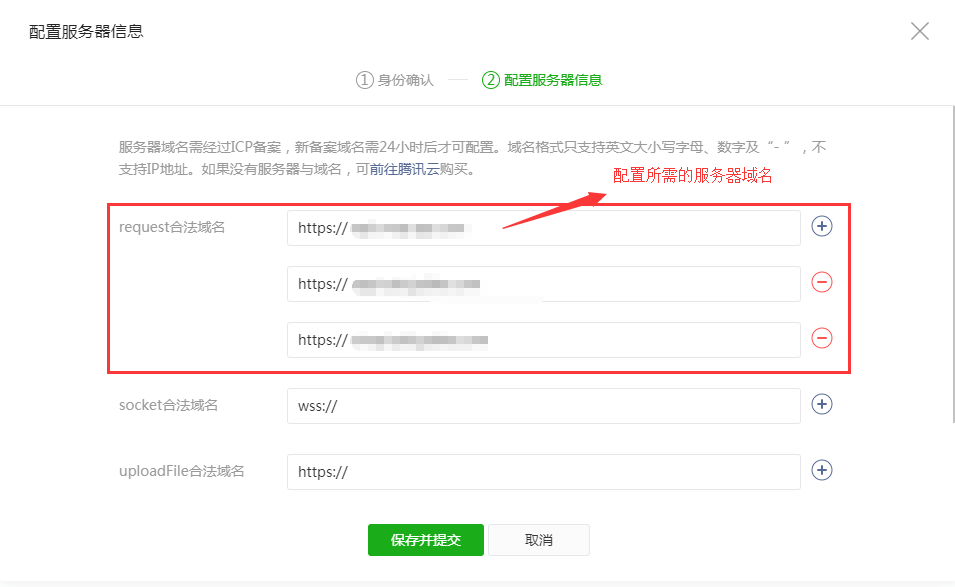Focus the uploadFile https:// input field

[x=543, y=472]
